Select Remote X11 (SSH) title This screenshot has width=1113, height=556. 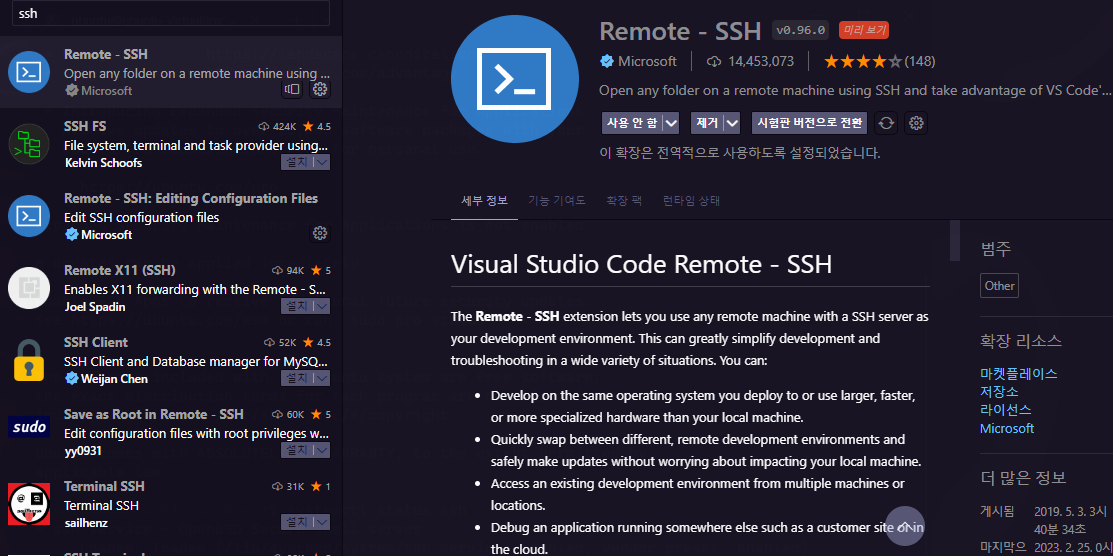tap(119, 271)
